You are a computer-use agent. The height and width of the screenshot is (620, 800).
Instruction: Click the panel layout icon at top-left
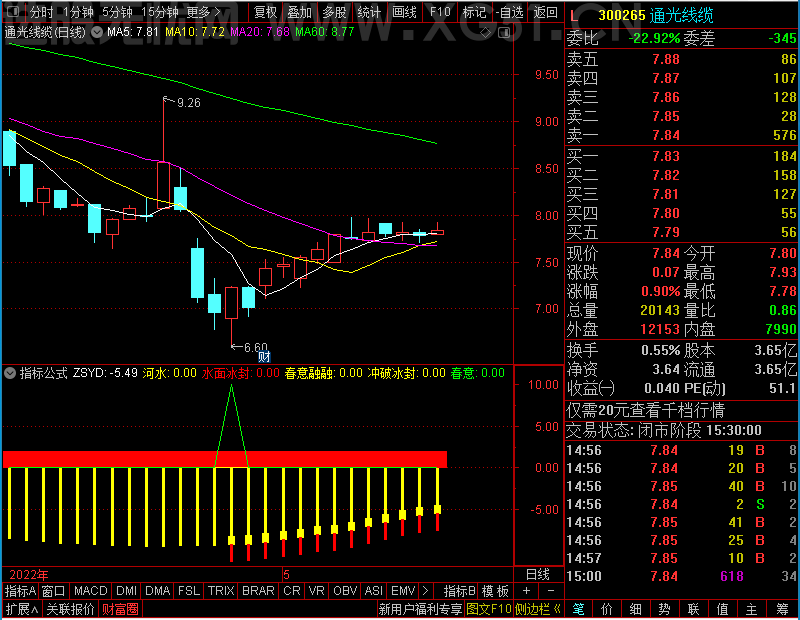[x=13, y=11]
